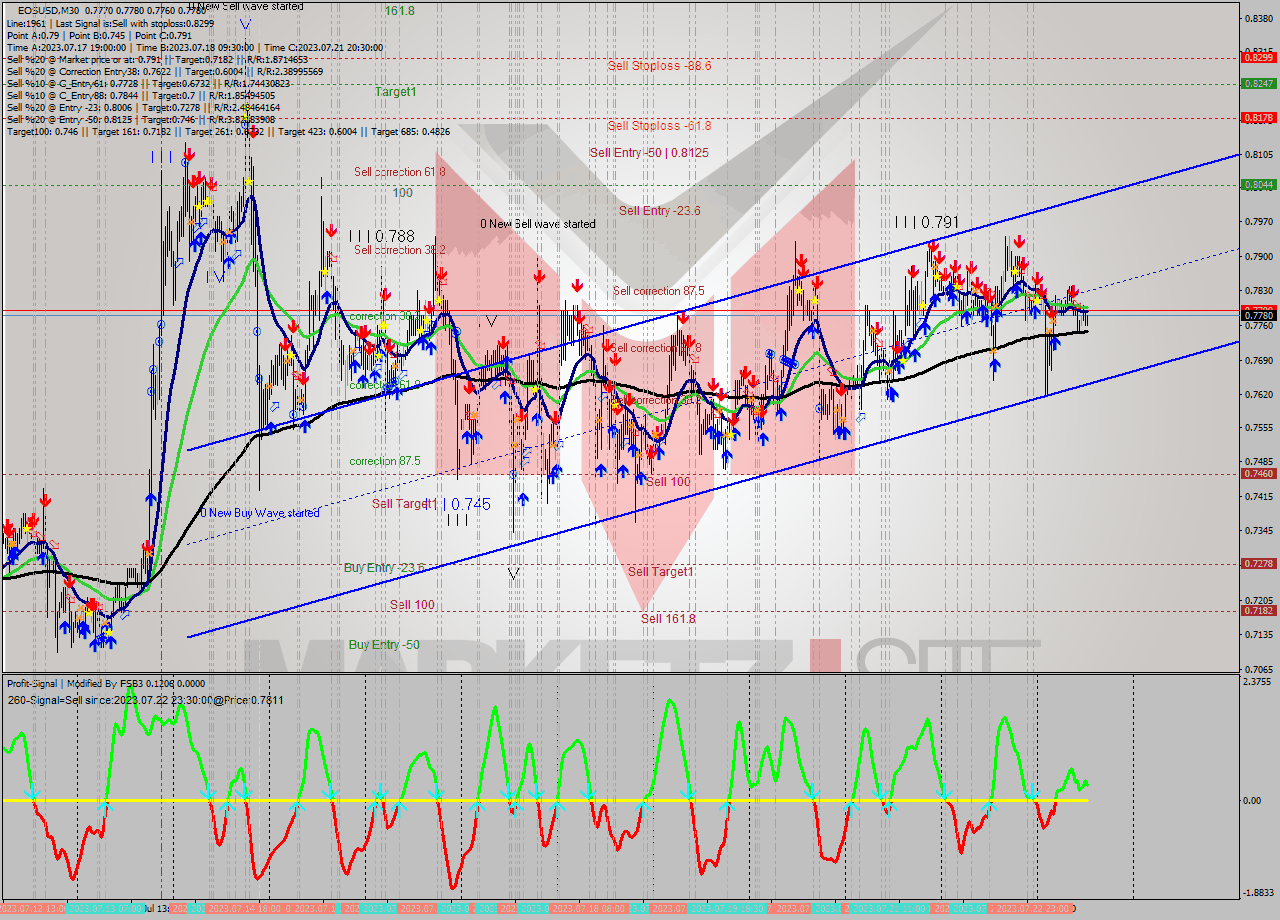Click the 'Sell correction 87.5' label
The image size is (1280, 920).
click(x=659, y=291)
